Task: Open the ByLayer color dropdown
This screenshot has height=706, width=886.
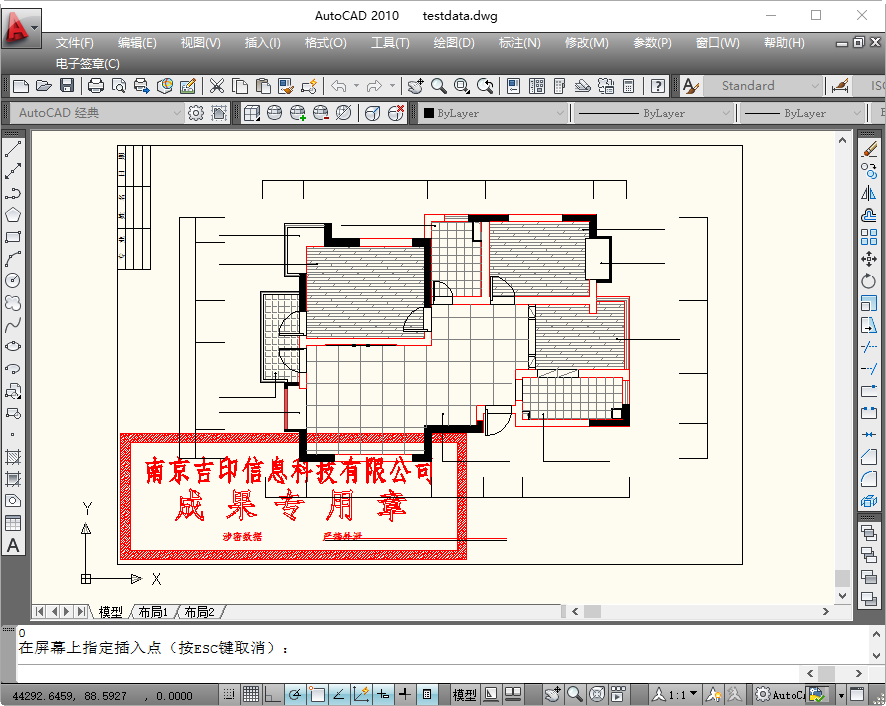Action: coord(493,113)
